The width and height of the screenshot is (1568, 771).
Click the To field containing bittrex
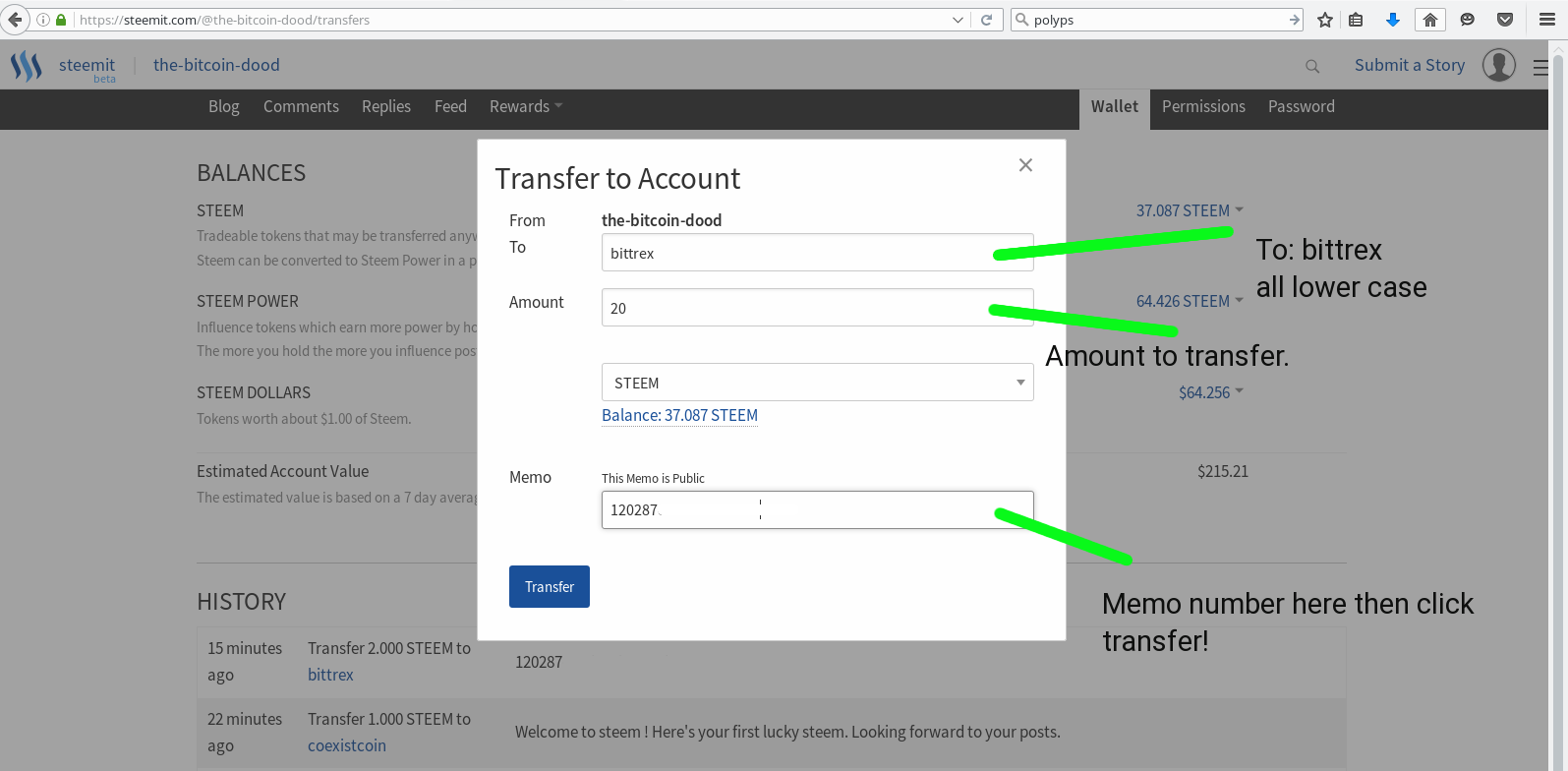(817, 253)
